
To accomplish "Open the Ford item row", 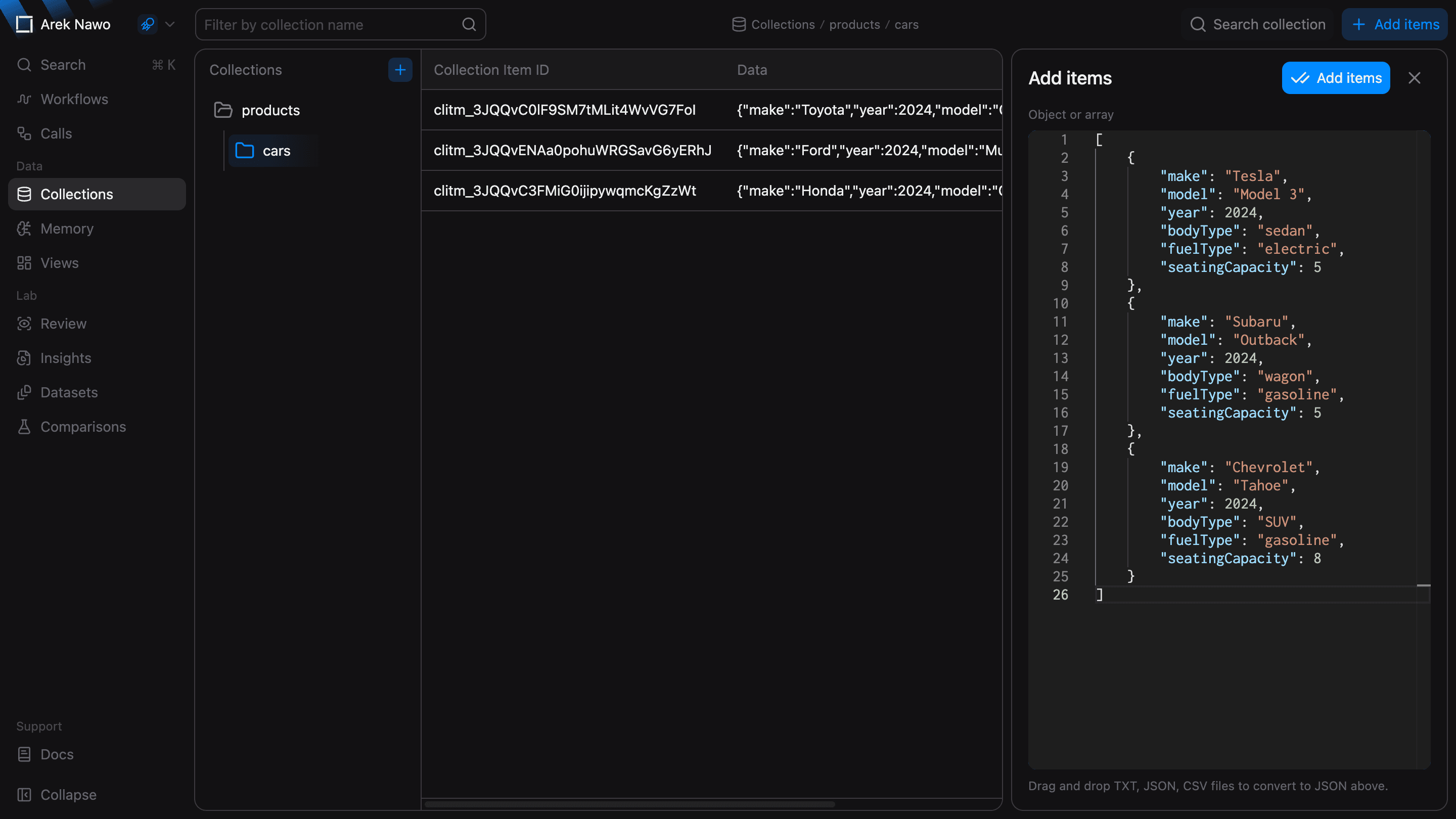I will tap(712, 150).
